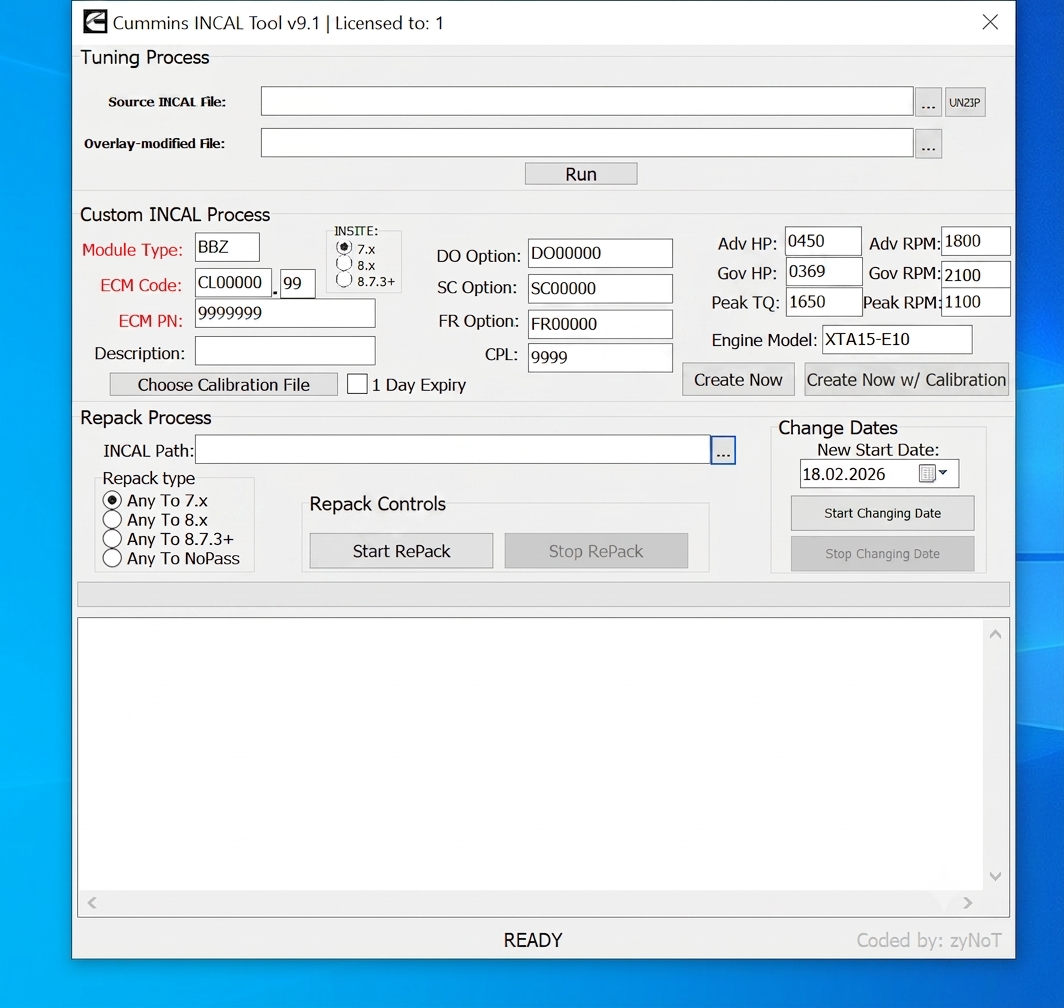Browse for Overlay-modified File with ellipsis button
The width and height of the screenshot is (1064, 1008).
coord(928,144)
